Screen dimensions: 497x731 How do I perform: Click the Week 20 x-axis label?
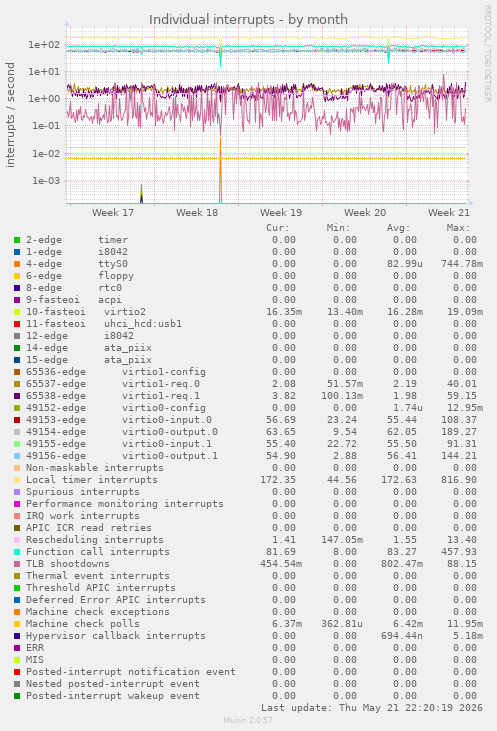(365, 213)
